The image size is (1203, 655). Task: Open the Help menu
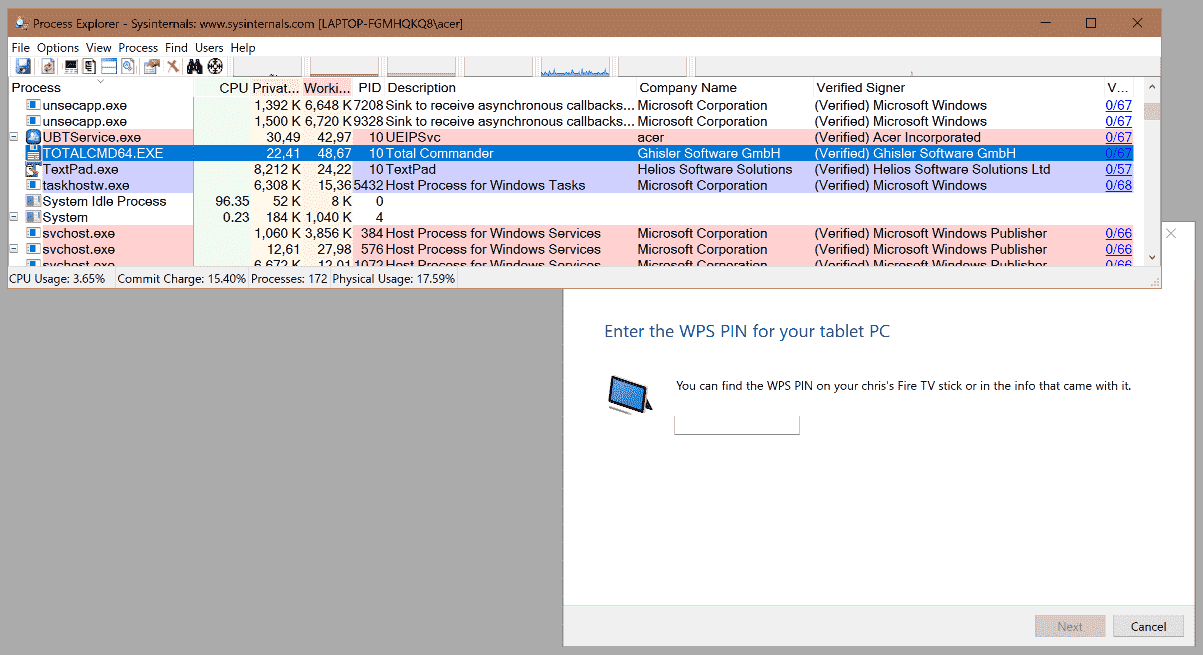pos(243,47)
